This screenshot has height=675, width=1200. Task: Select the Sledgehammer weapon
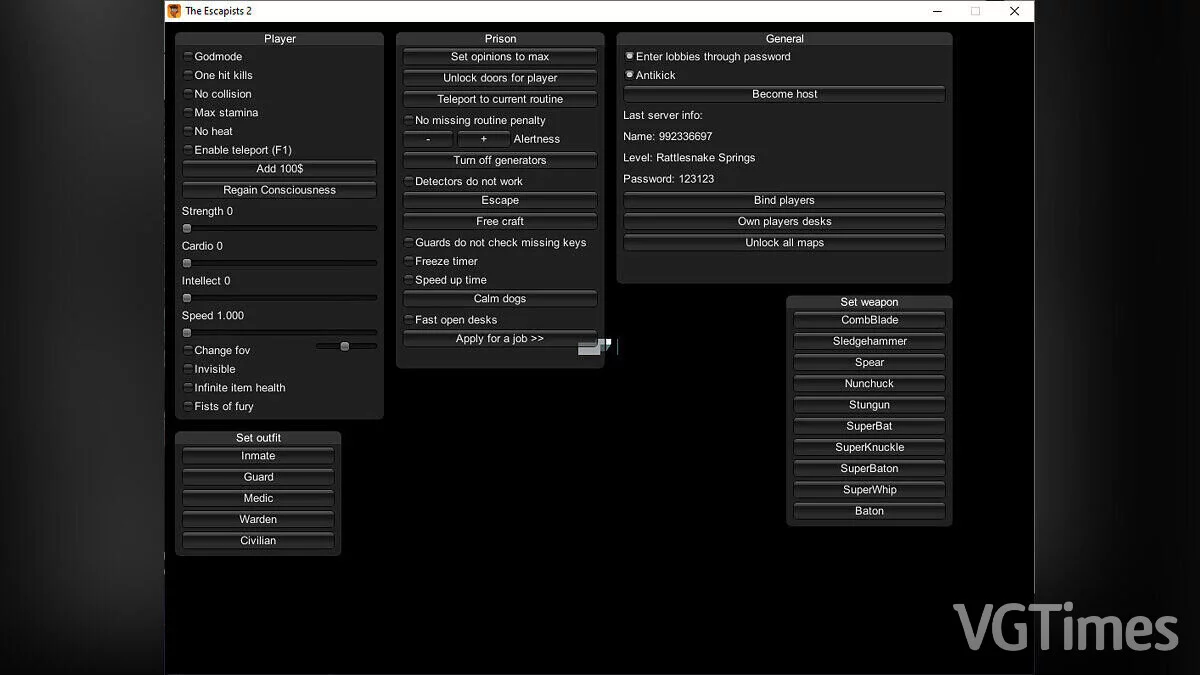(x=869, y=341)
